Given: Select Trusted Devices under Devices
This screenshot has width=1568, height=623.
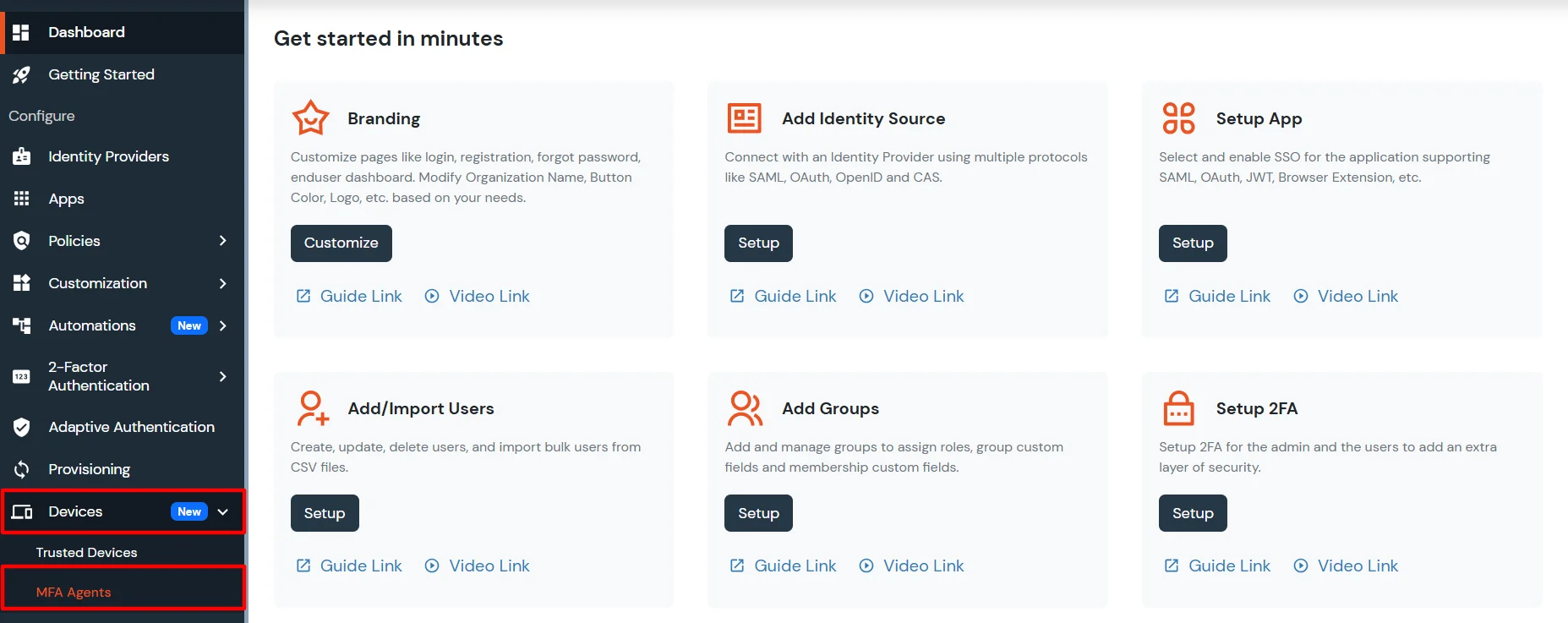Looking at the screenshot, I should 123,552.
